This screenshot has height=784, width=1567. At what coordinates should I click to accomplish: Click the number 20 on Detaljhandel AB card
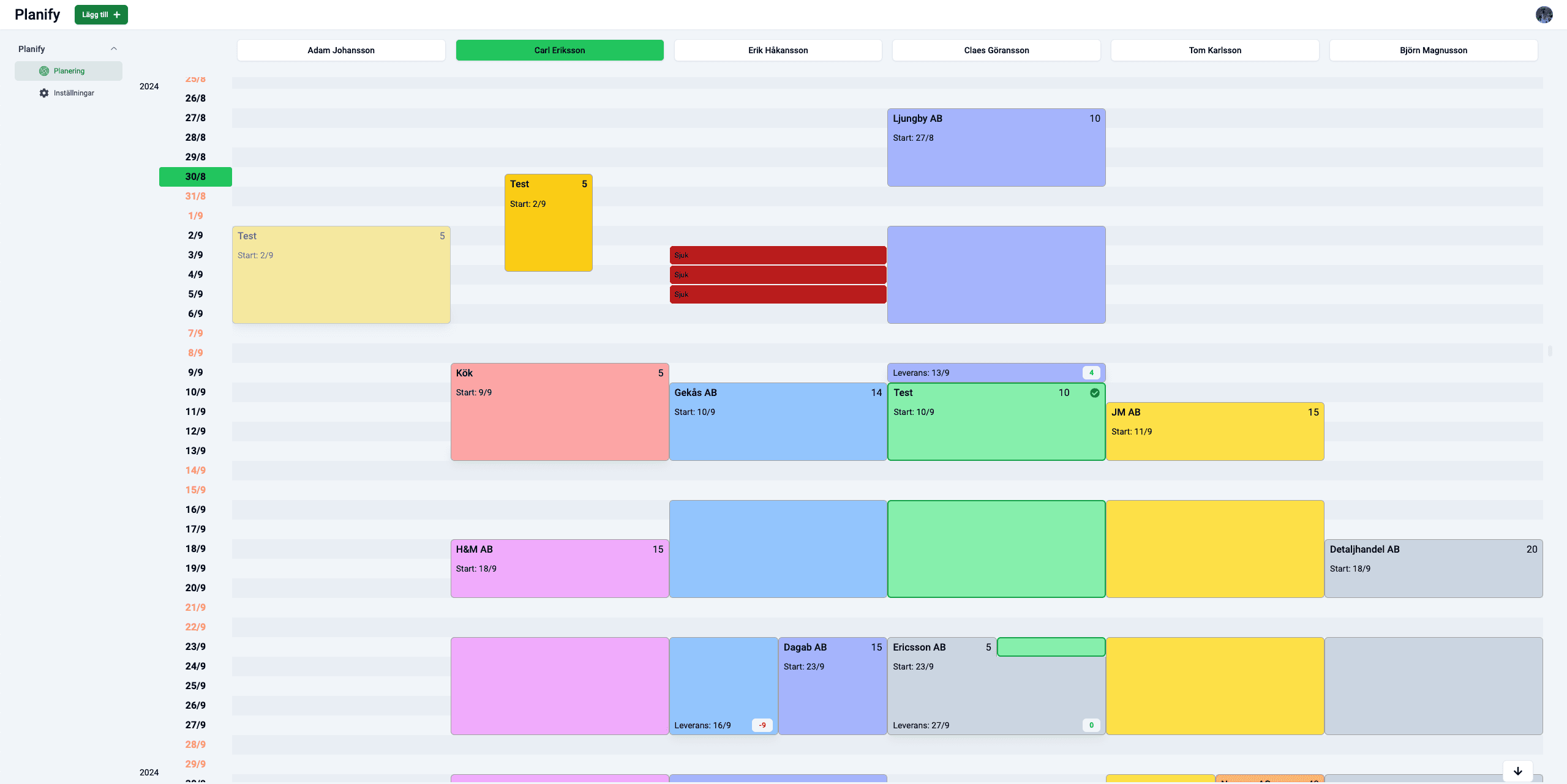[x=1531, y=550]
